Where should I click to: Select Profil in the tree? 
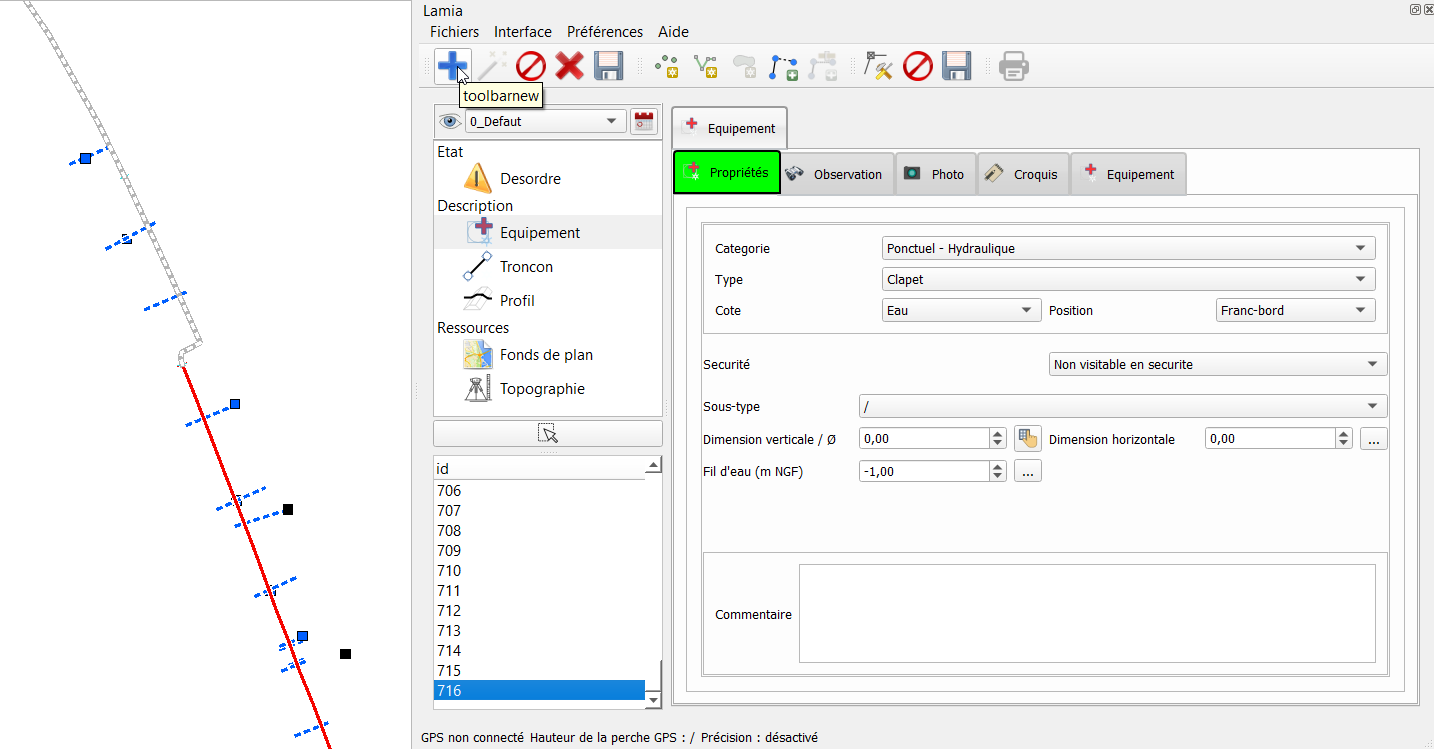pos(517,301)
